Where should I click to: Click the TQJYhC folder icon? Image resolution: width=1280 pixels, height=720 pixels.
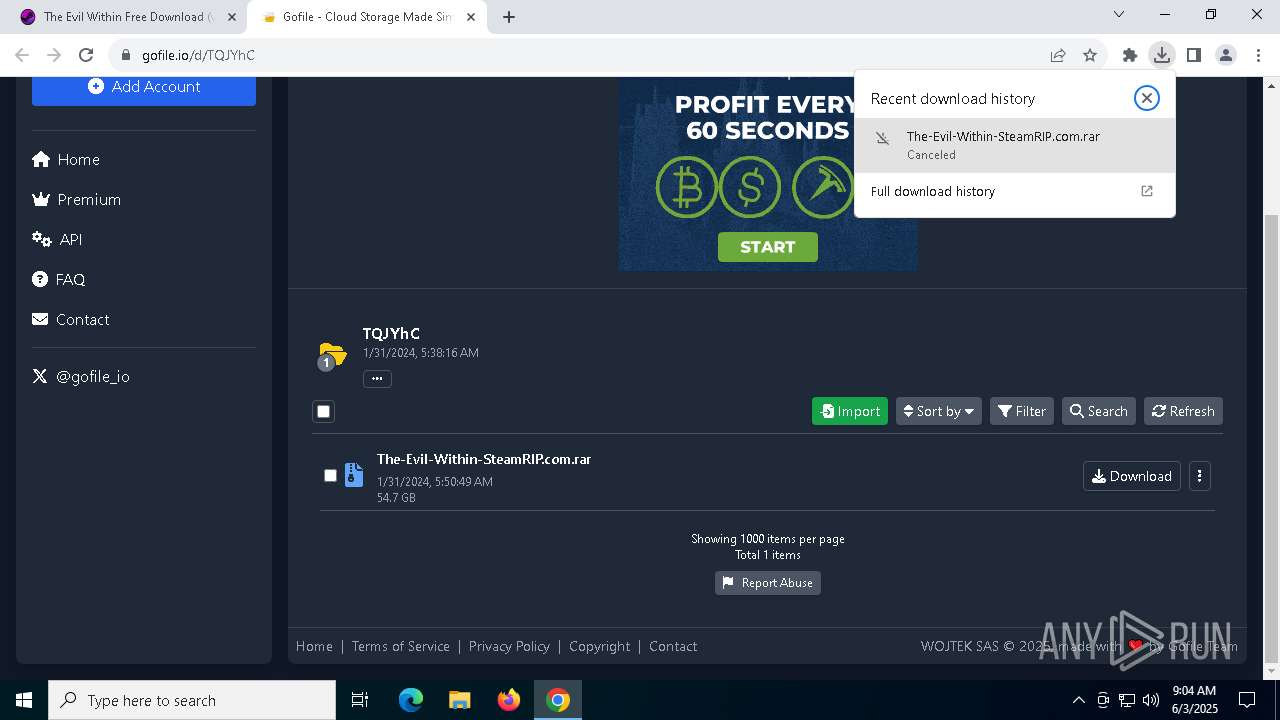click(x=331, y=354)
